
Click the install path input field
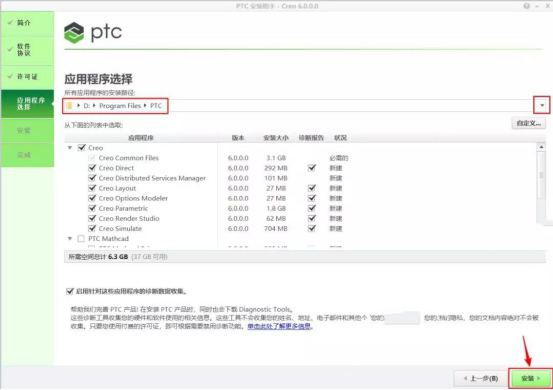coord(299,105)
